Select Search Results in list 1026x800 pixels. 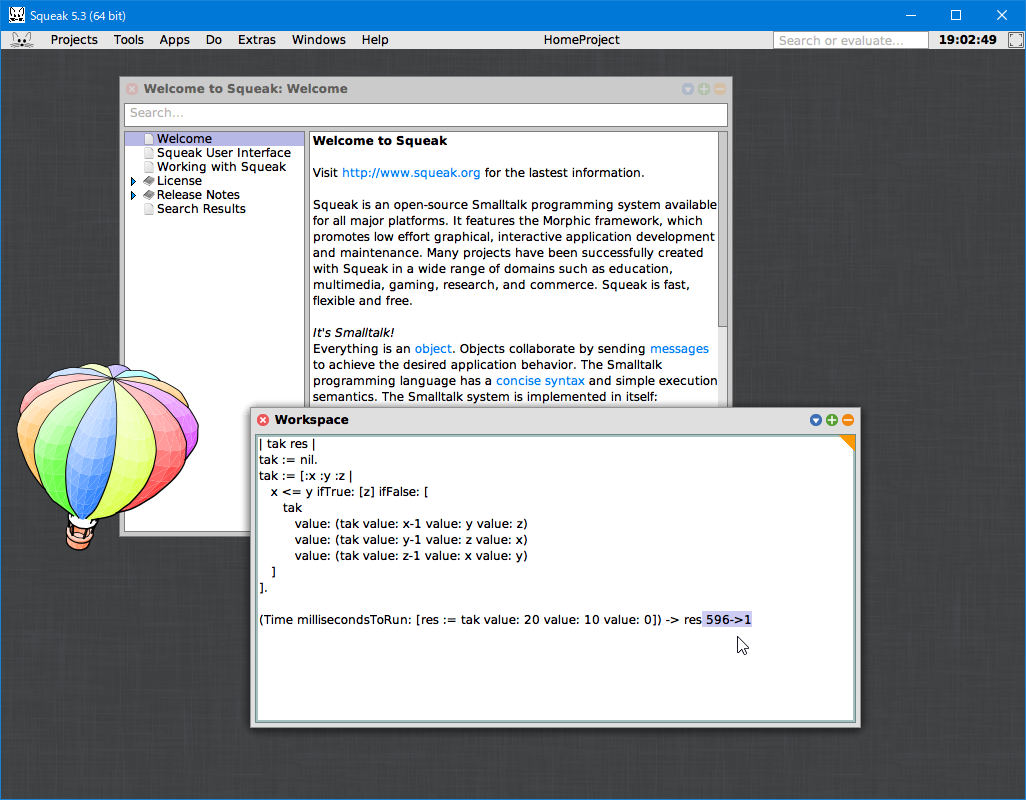pos(201,209)
